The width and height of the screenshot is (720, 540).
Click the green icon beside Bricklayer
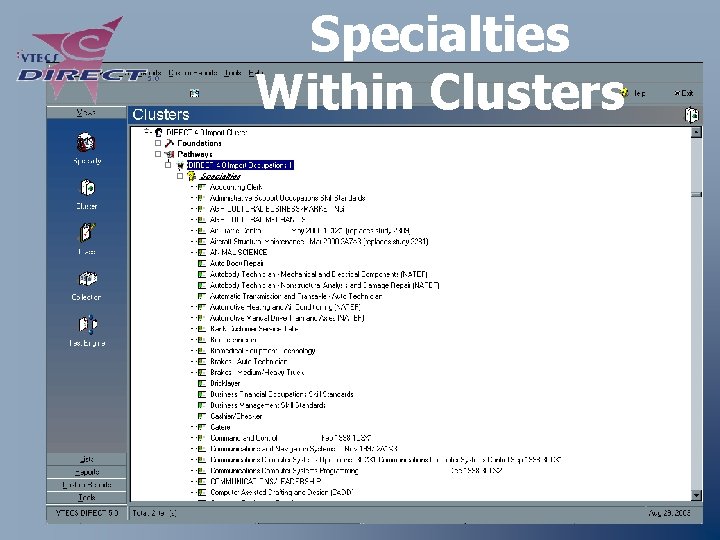202,383
